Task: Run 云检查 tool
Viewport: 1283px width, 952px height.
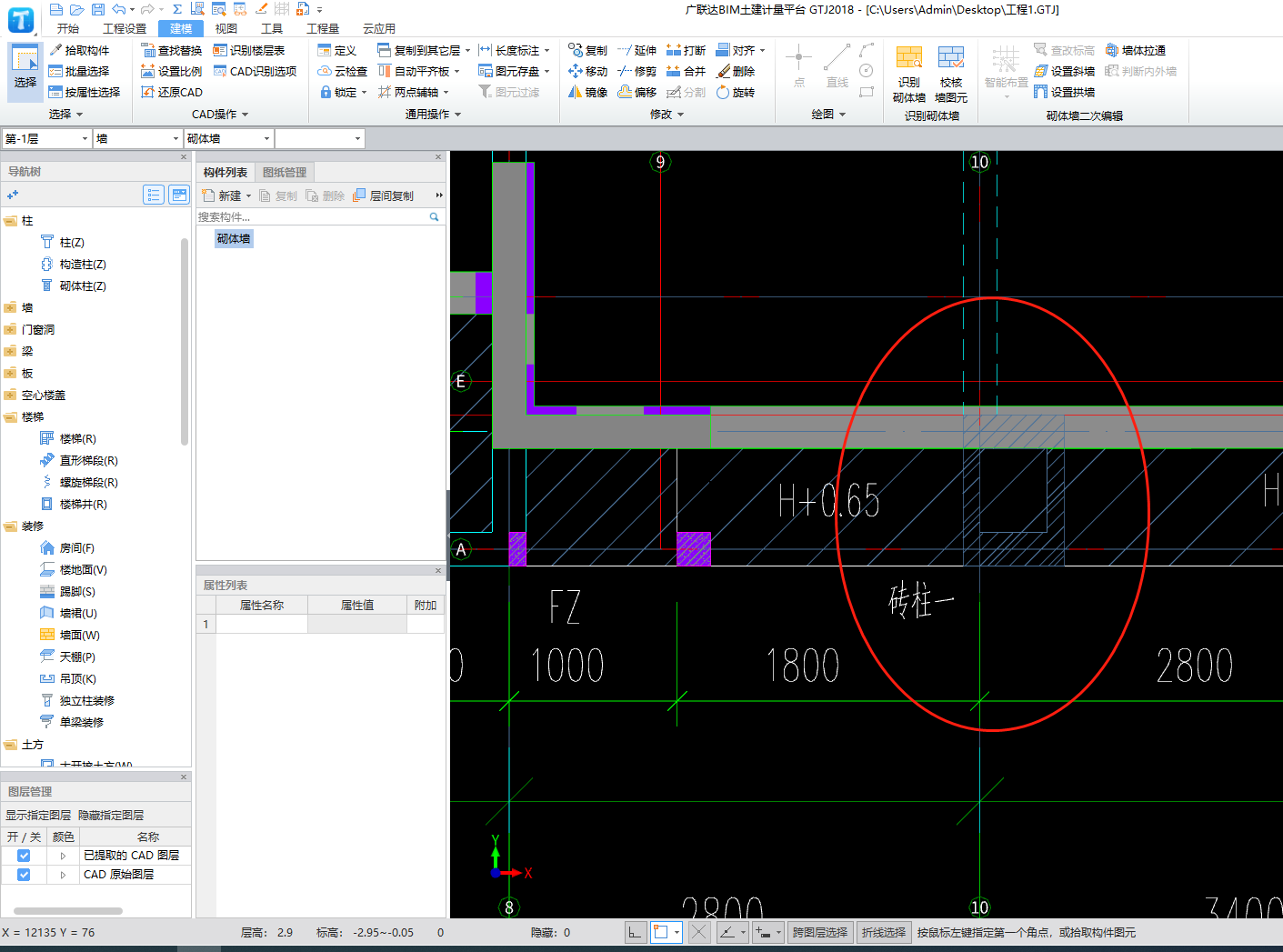Action: tap(342, 71)
